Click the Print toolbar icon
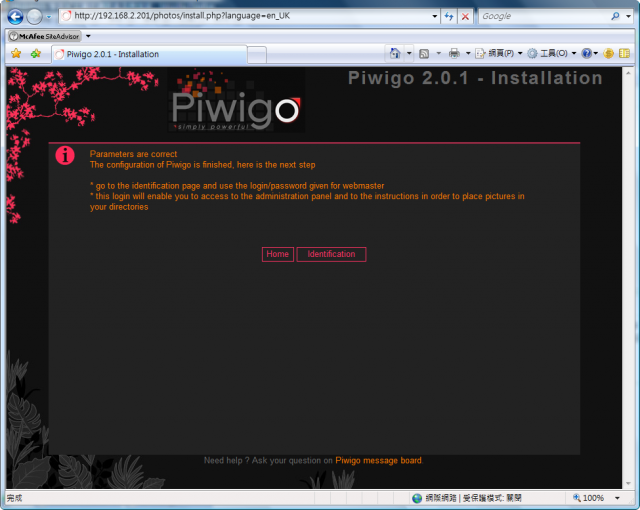This screenshot has width=640, height=510. click(454, 53)
